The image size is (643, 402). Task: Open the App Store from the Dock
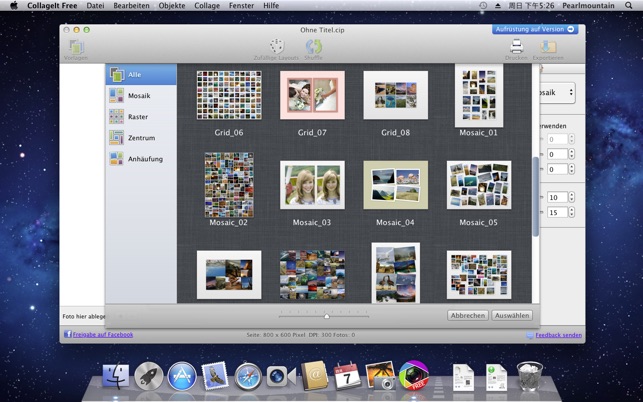182,376
